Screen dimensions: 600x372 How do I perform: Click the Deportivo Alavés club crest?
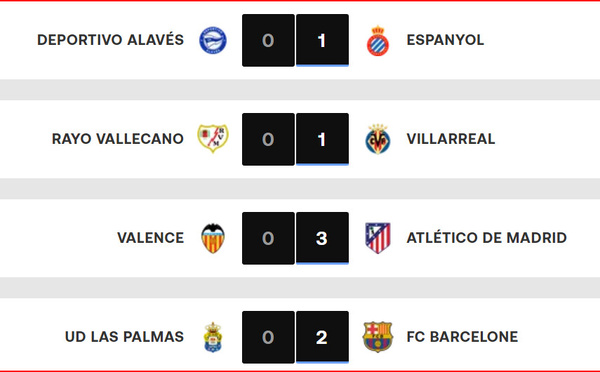[213, 40]
